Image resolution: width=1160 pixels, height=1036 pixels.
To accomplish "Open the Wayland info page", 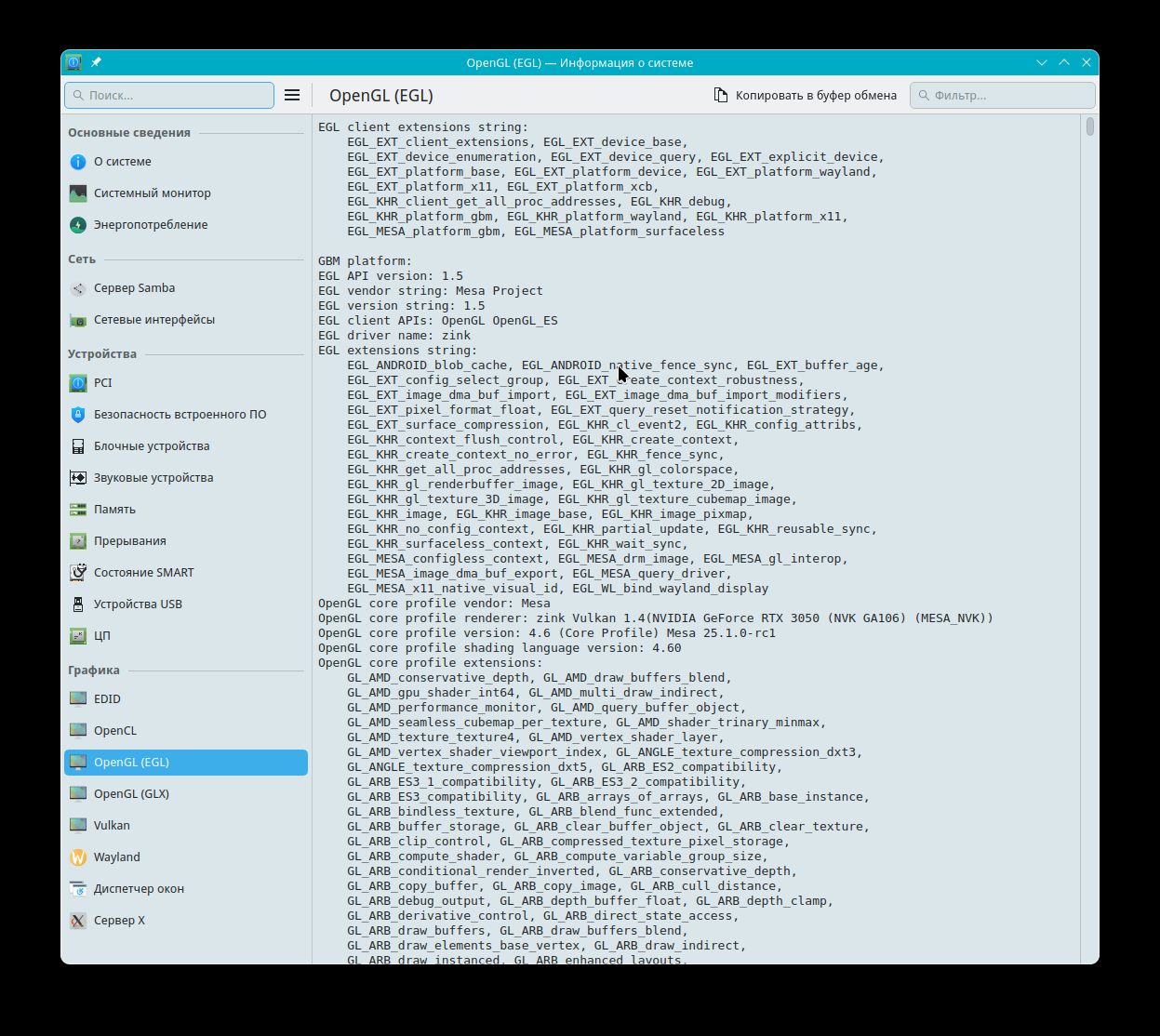I will pyautogui.click(x=186, y=857).
